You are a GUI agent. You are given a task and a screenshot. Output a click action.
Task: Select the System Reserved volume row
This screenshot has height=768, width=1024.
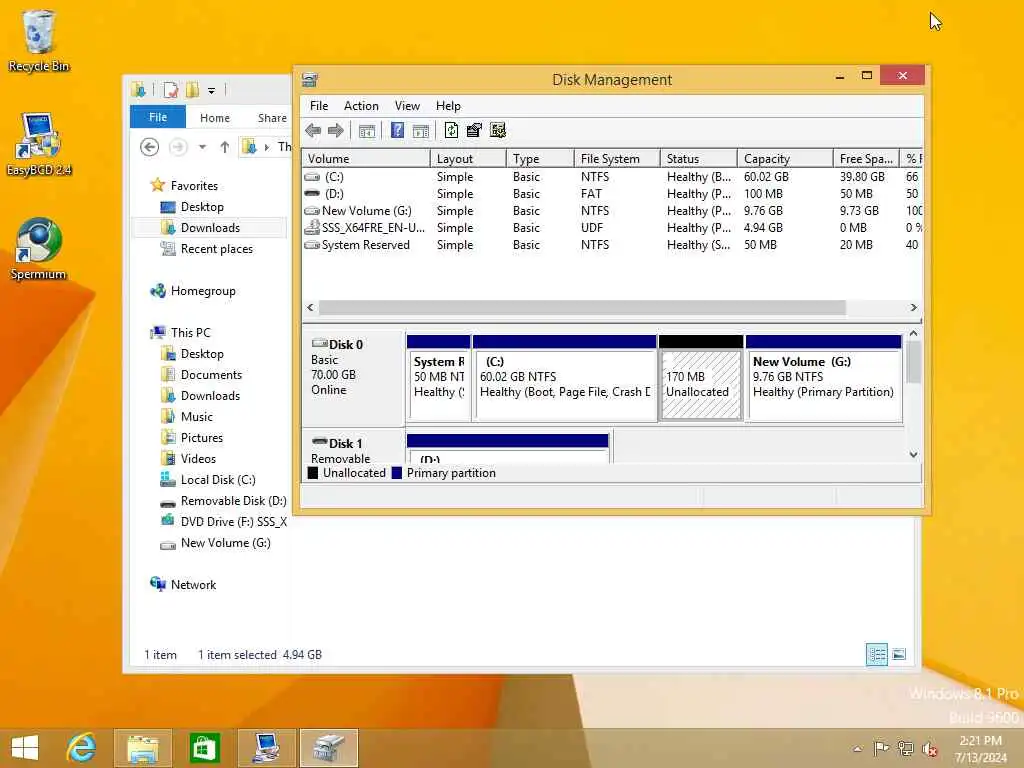(x=611, y=245)
